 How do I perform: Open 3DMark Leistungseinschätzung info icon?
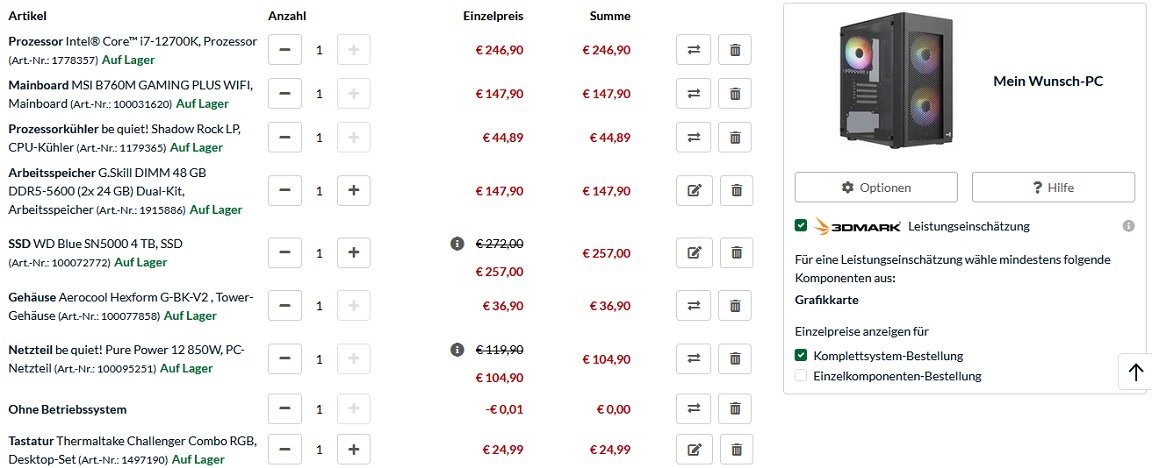1128,226
